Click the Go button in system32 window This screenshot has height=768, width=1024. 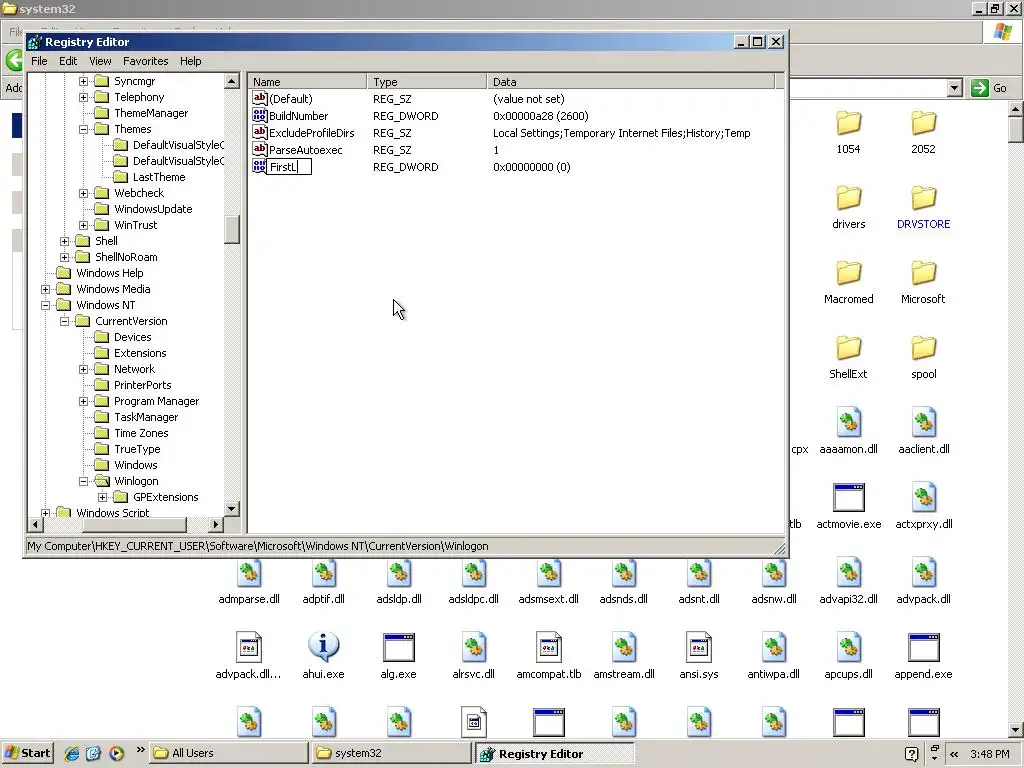(x=989, y=88)
